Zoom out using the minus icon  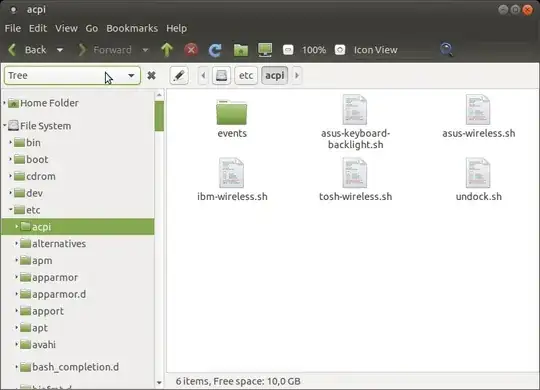(x=288, y=50)
